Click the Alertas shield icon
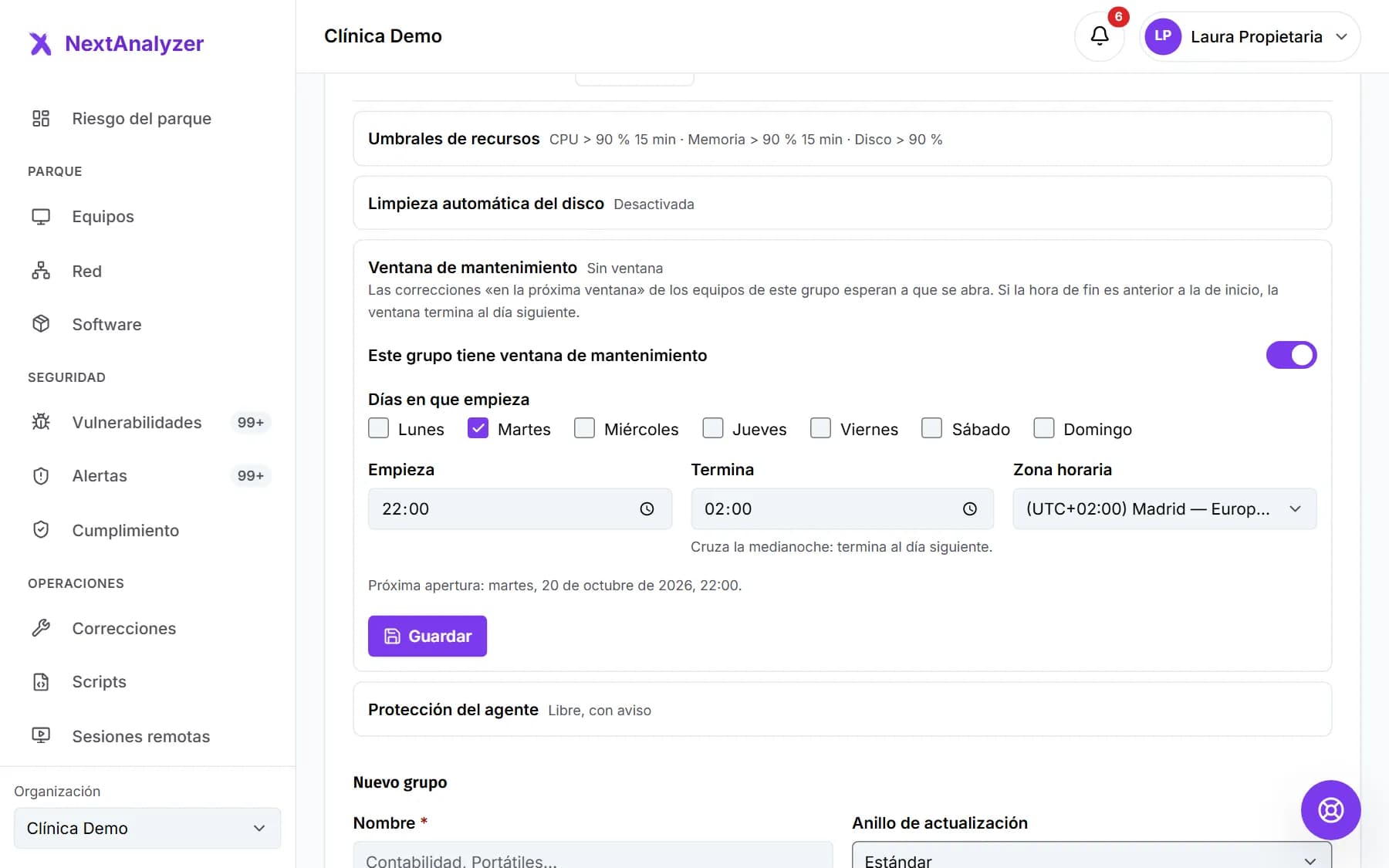1389x868 pixels. (x=41, y=476)
